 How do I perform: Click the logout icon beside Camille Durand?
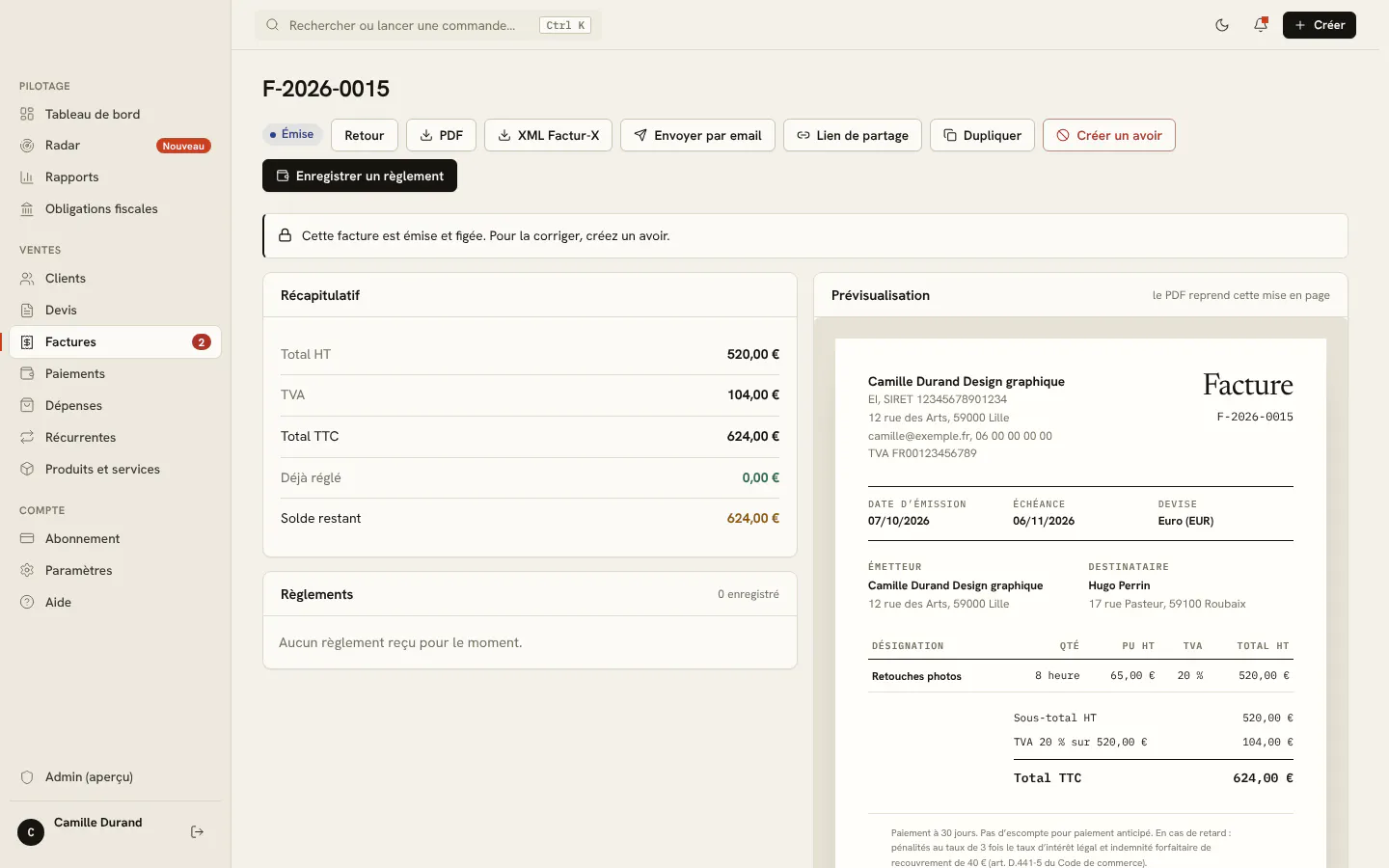pyautogui.click(x=198, y=832)
